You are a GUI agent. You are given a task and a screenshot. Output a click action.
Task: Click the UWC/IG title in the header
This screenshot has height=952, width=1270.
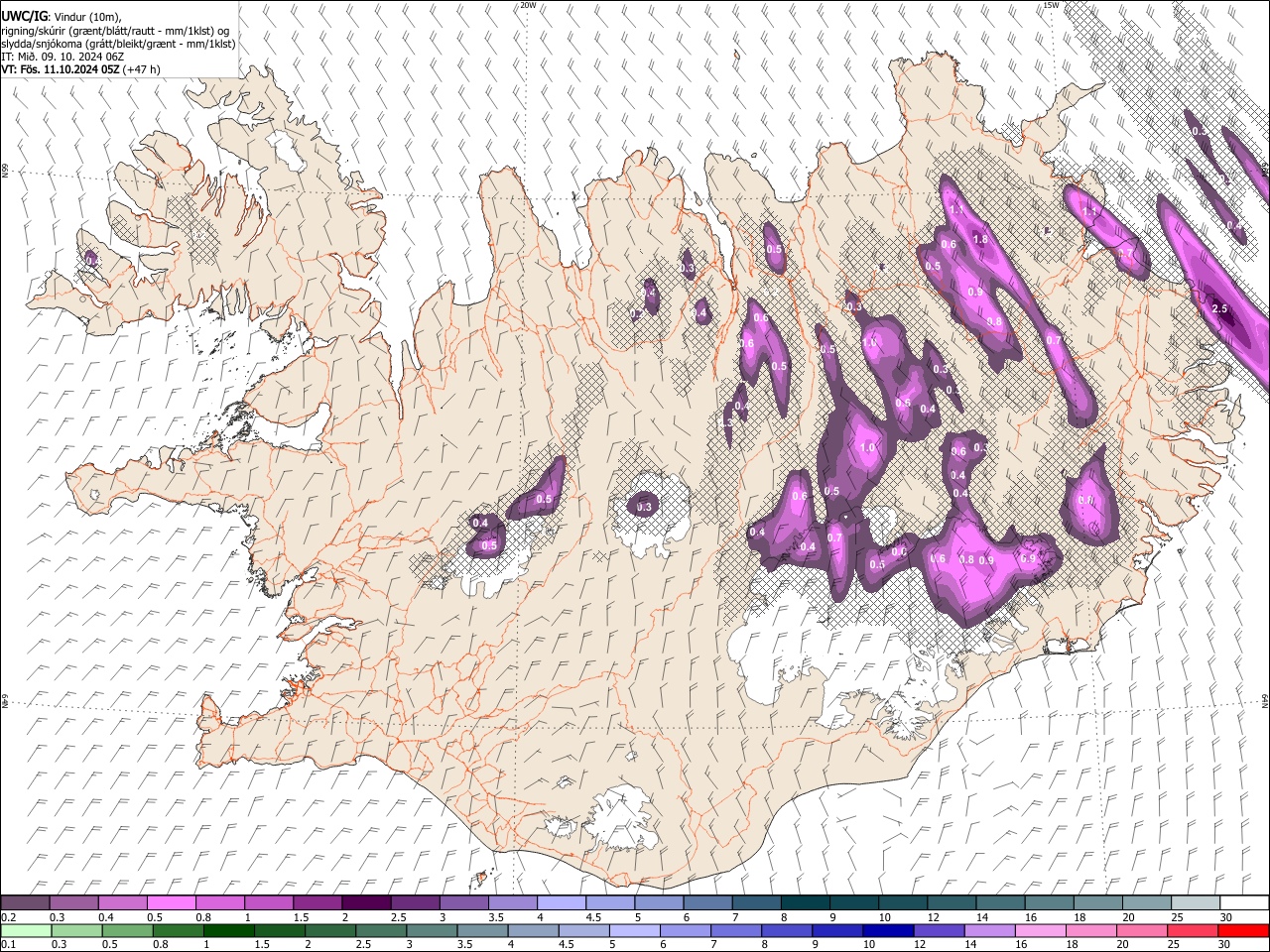(24, 16)
